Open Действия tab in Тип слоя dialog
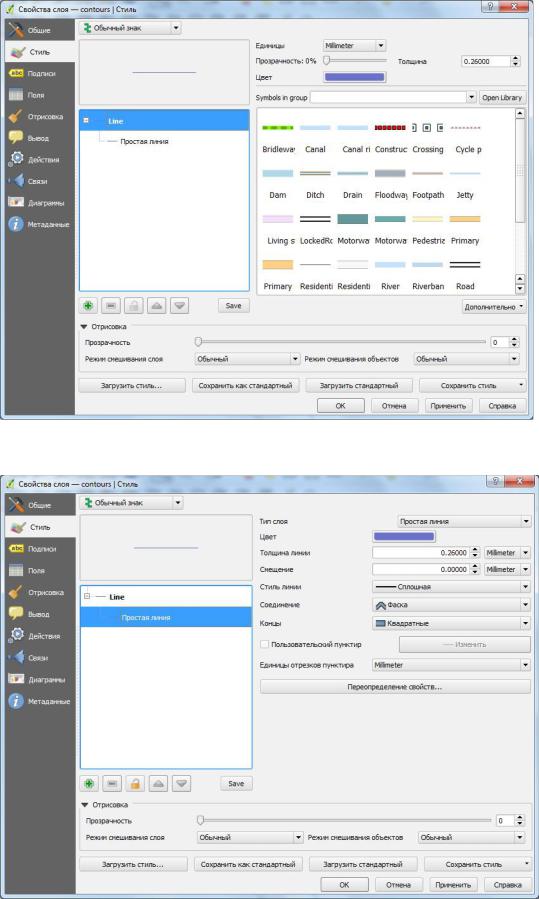This screenshot has width=539, height=899. (38, 636)
